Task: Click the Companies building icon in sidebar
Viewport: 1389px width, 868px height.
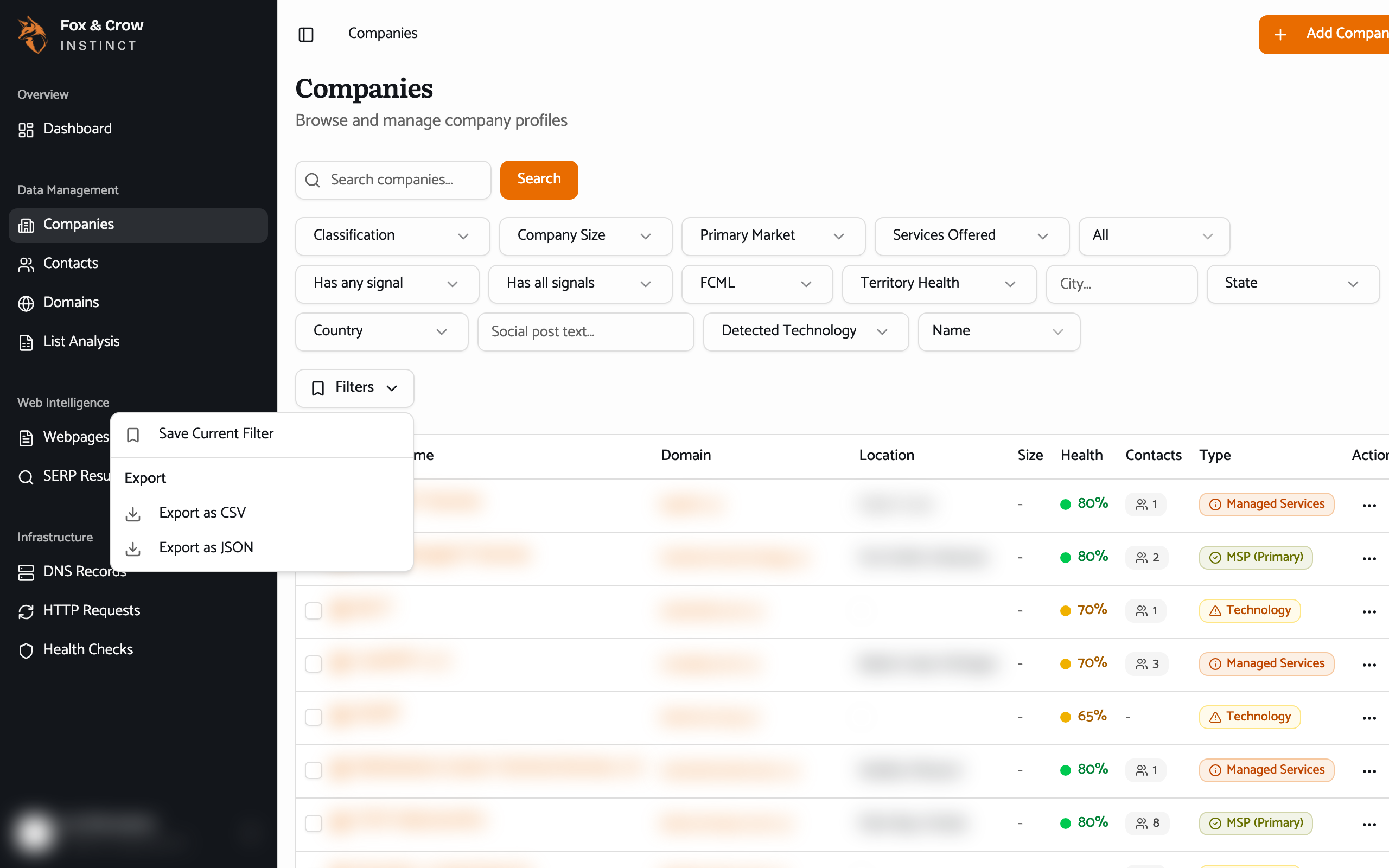Action: (x=26, y=225)
